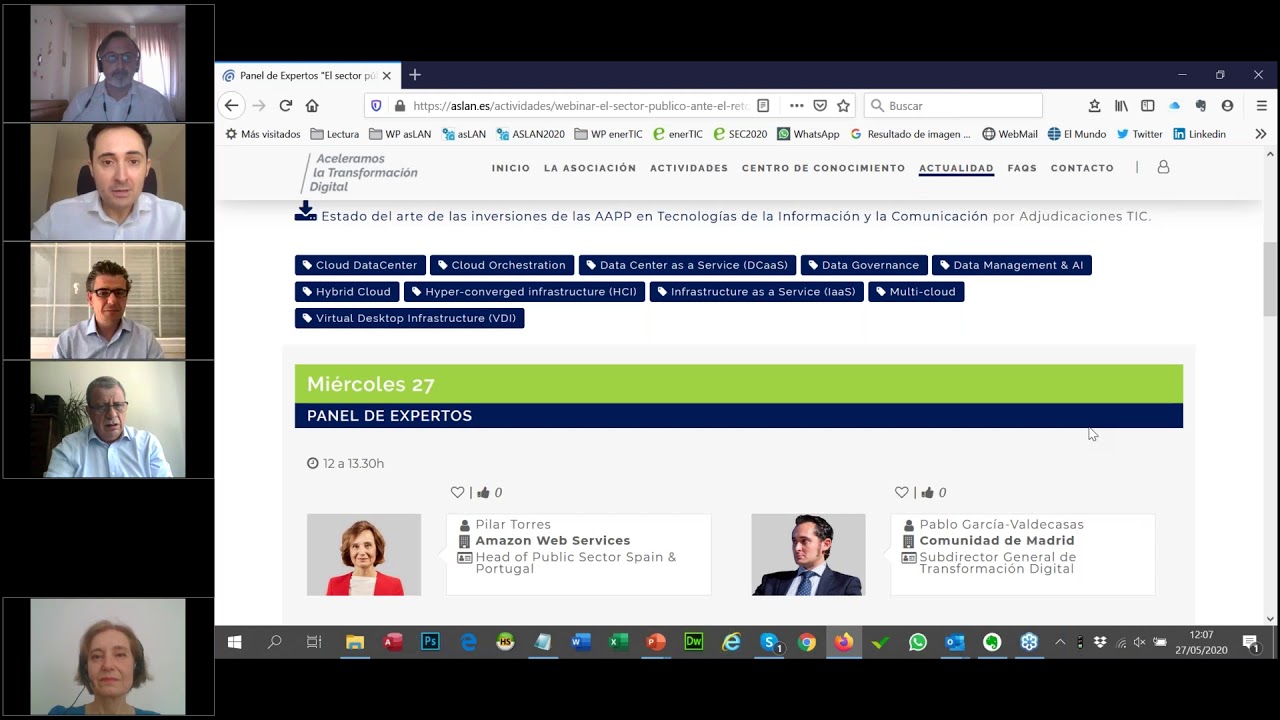This screenshot has height=720, width=1280.
Task: Open Más visitados bookmarks
Action: [x=262, y=134]
